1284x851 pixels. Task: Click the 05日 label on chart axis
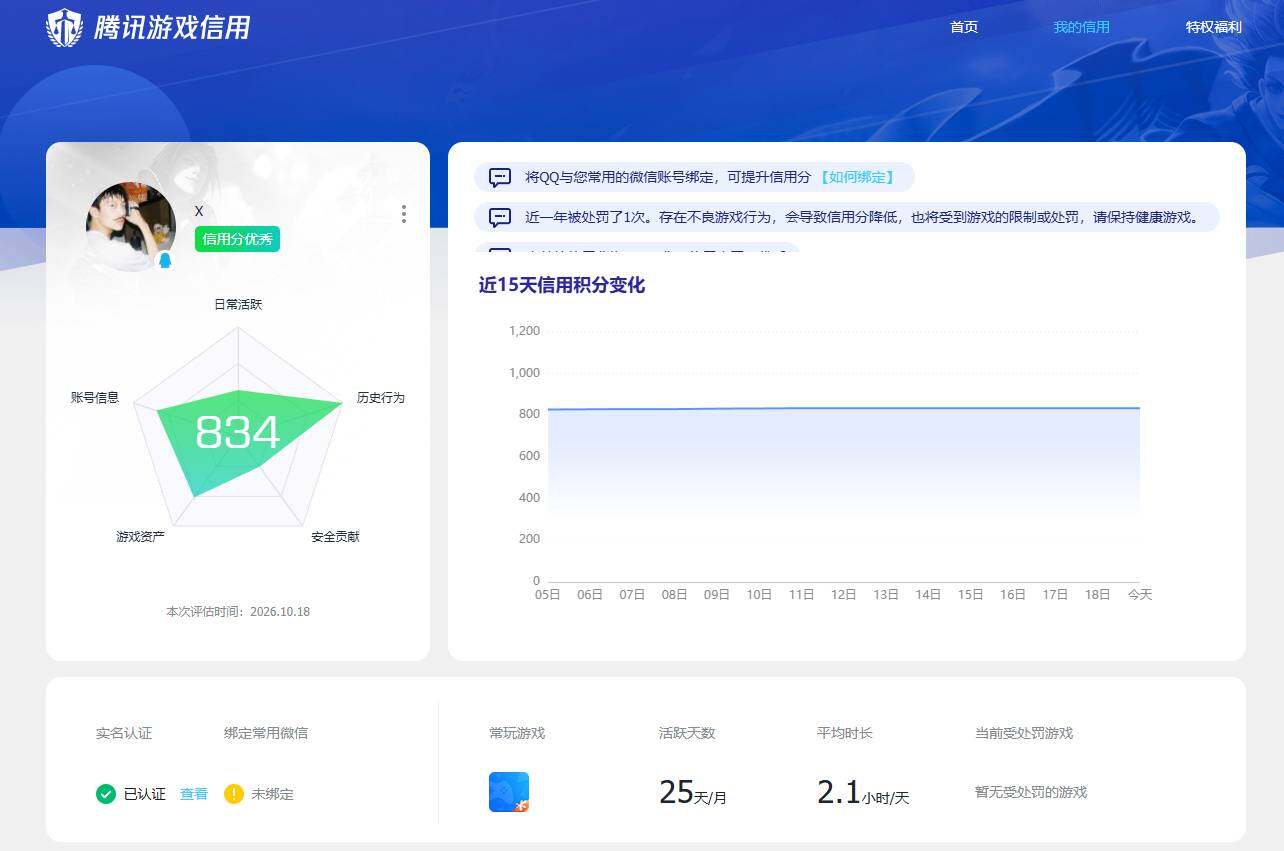pos(548,594)
